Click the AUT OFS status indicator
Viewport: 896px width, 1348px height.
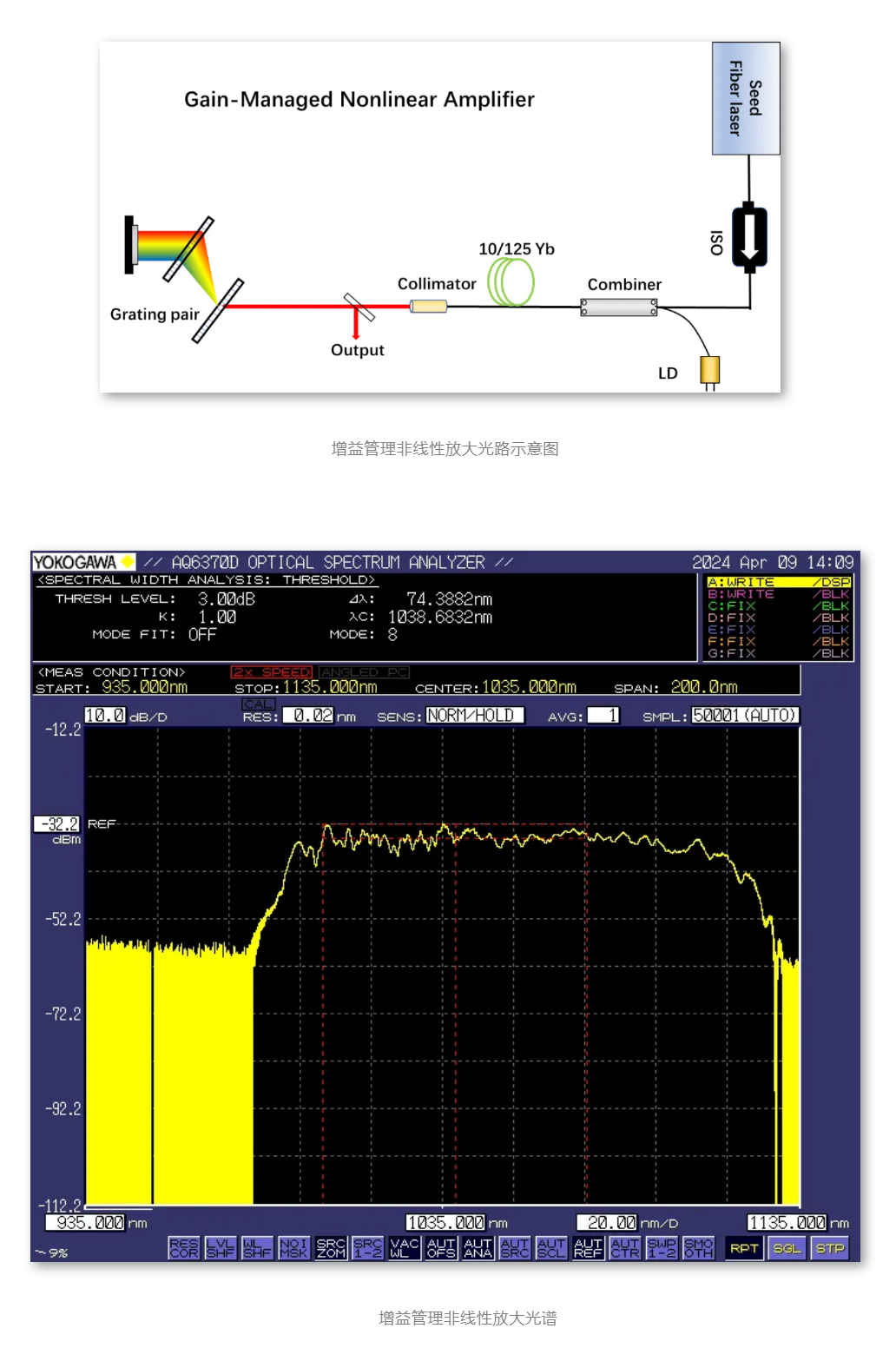click(441, 1248)
